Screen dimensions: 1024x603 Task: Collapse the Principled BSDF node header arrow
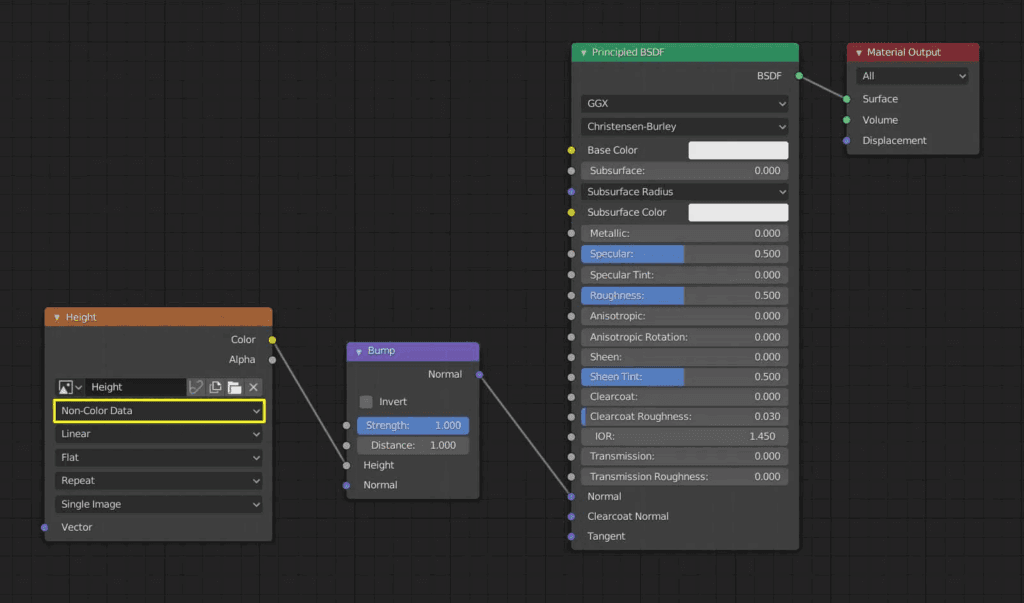583,53
